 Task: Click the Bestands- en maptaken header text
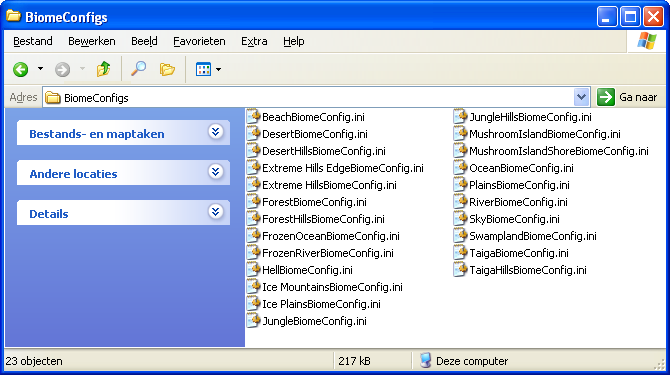(97, 134)
